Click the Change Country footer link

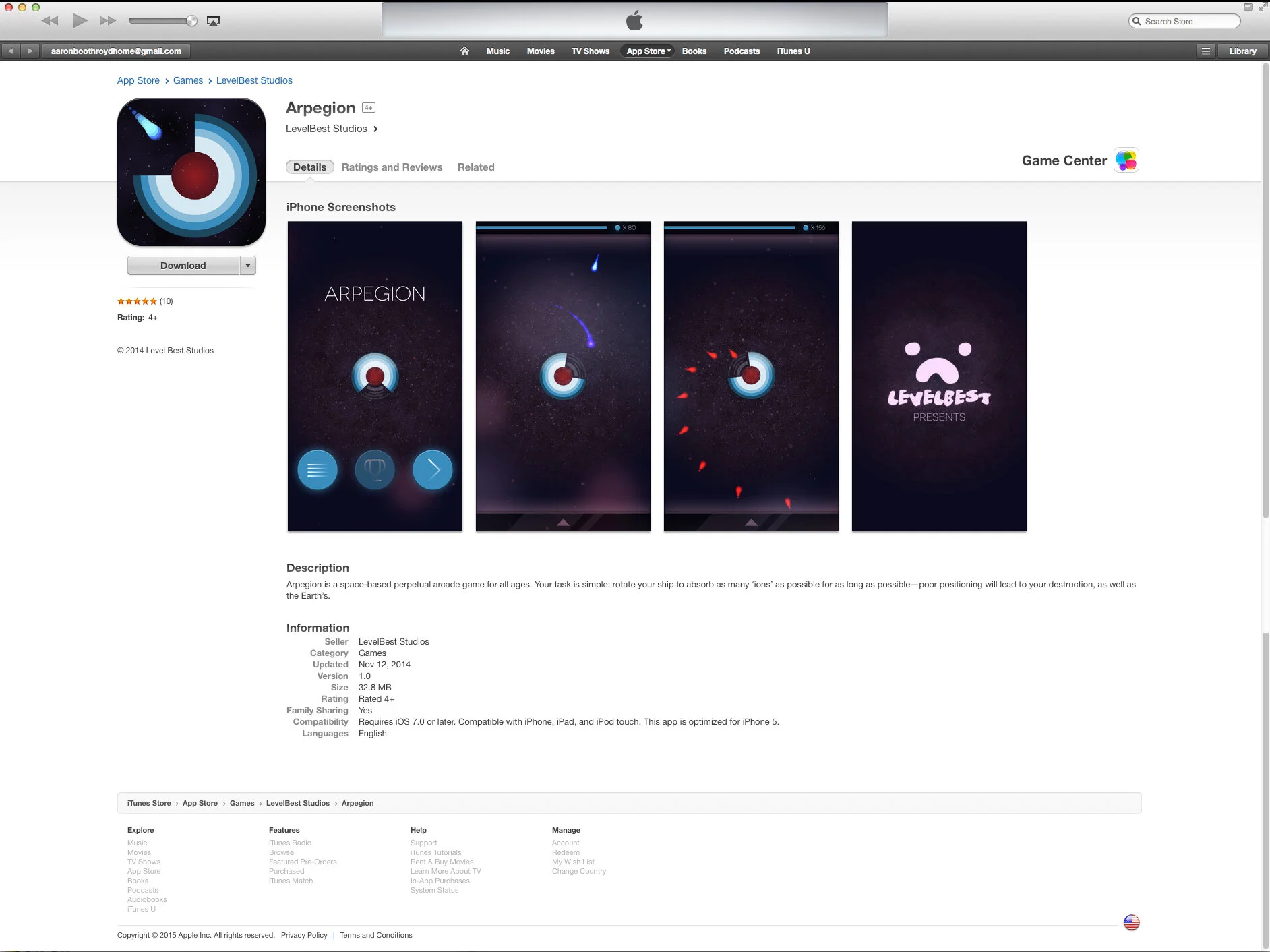[579, 871]
